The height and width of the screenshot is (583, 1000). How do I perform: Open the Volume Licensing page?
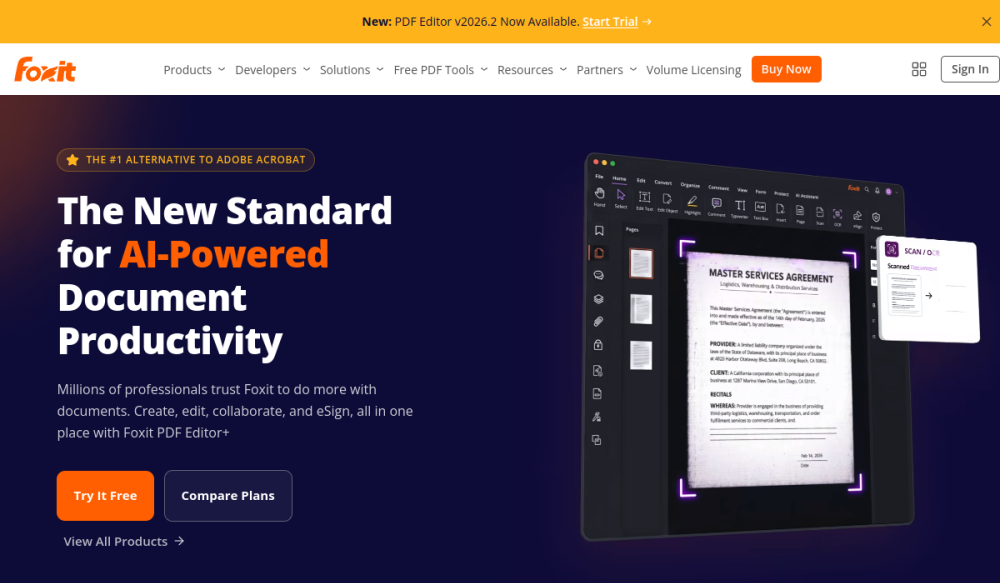[x=693, y=70]
